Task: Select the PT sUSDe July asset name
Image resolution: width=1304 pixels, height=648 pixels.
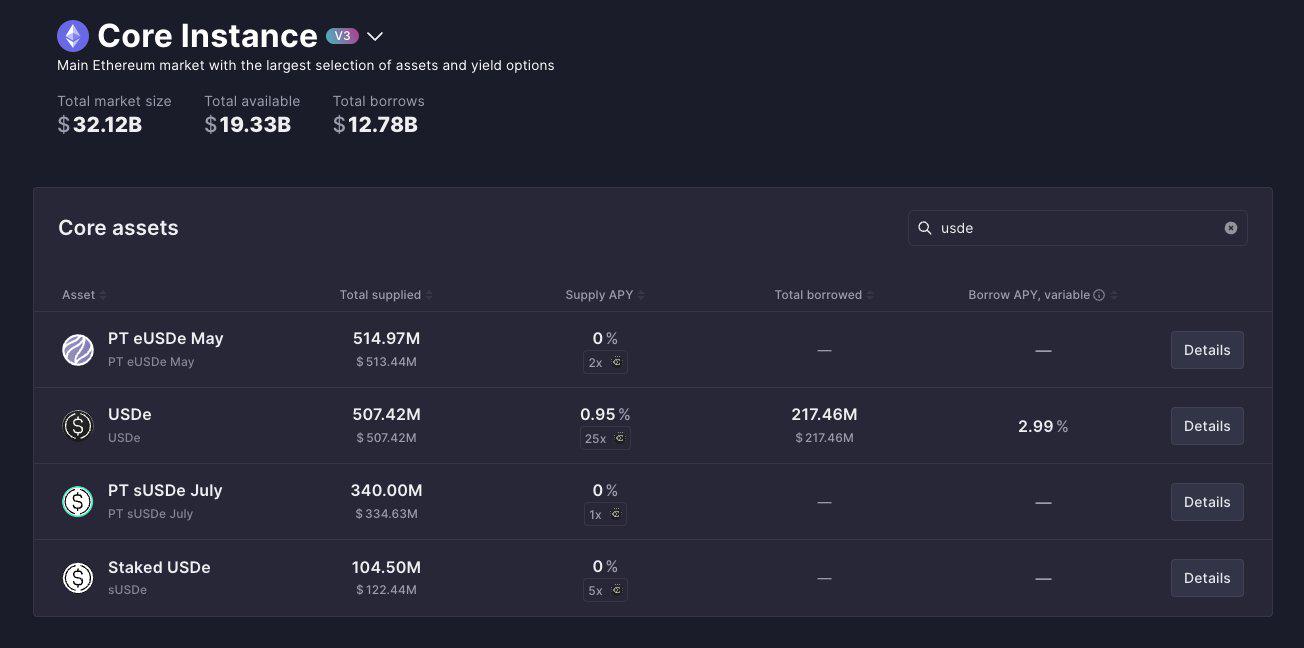Action: [165, 491]
